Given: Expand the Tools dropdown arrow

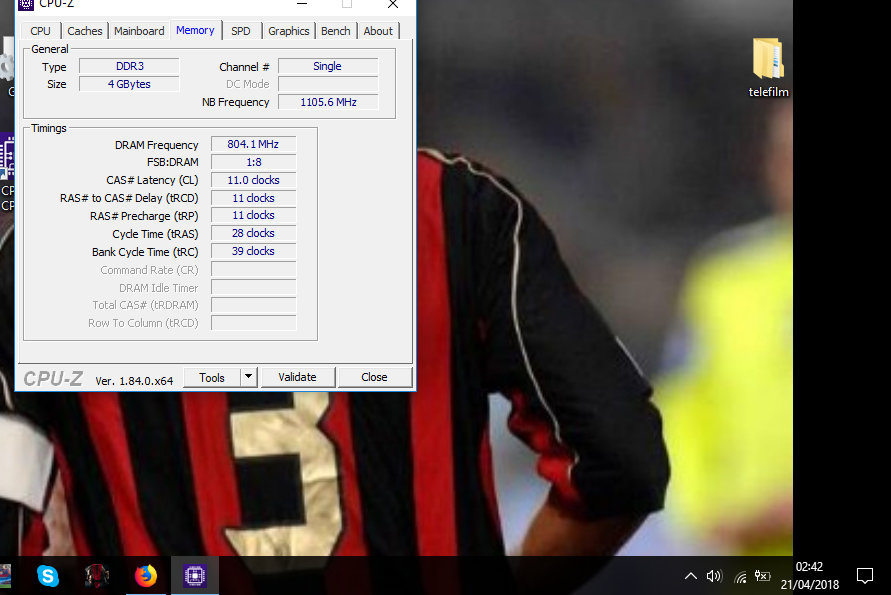Looking at the screenshot, I should [x=249, y=377].
